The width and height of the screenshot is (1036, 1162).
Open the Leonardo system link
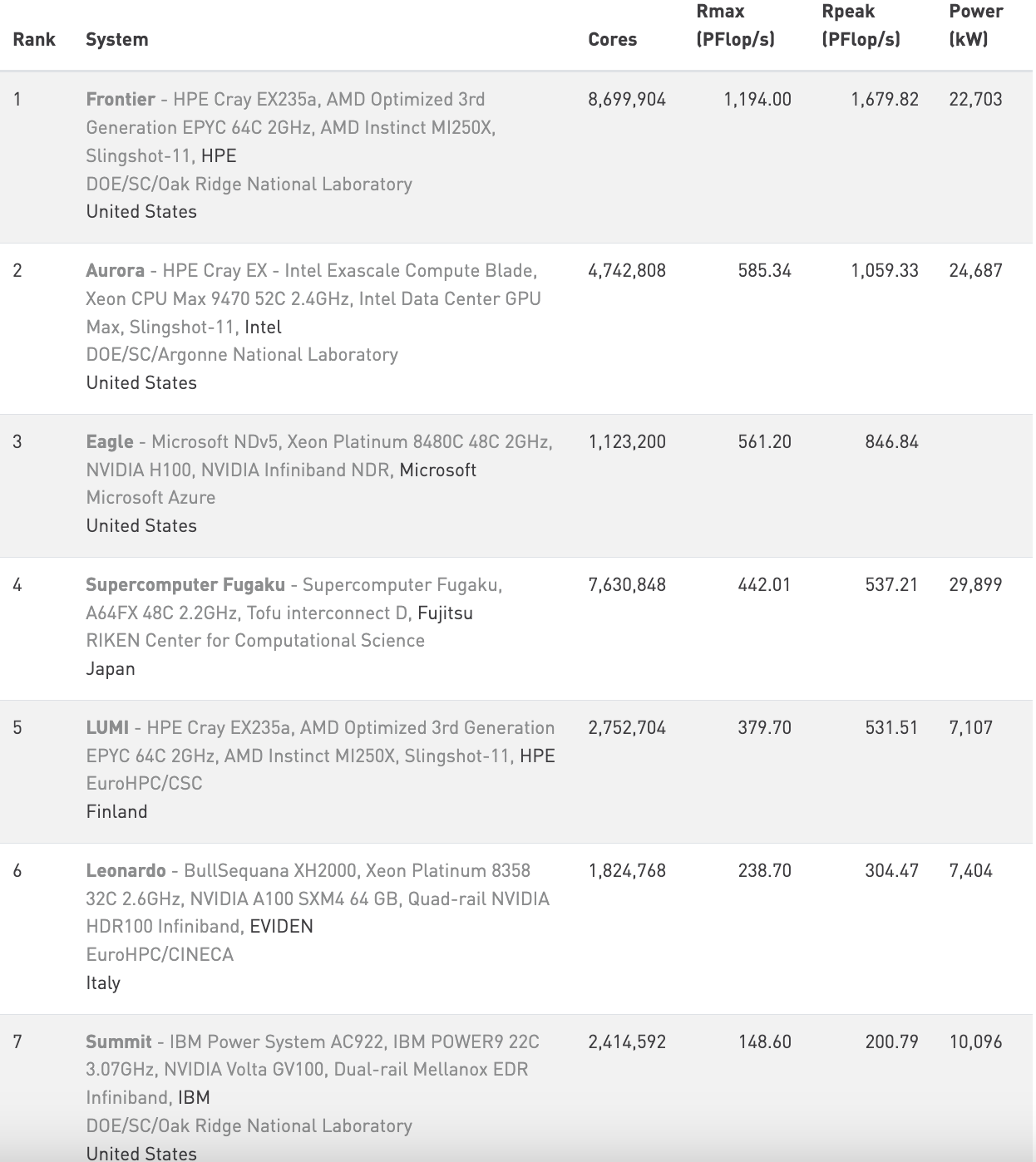(126, 870)
